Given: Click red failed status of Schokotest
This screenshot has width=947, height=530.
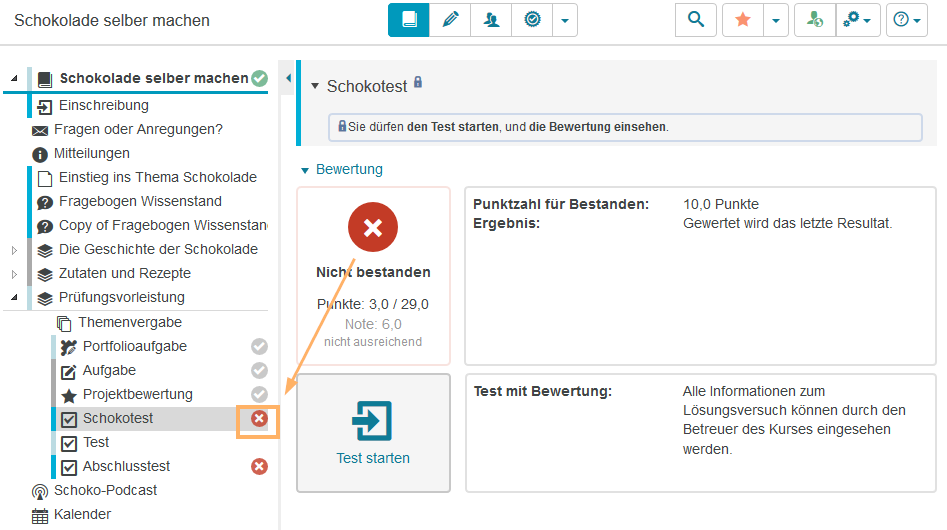Looking at the screenshot, I should coord(260,418).
